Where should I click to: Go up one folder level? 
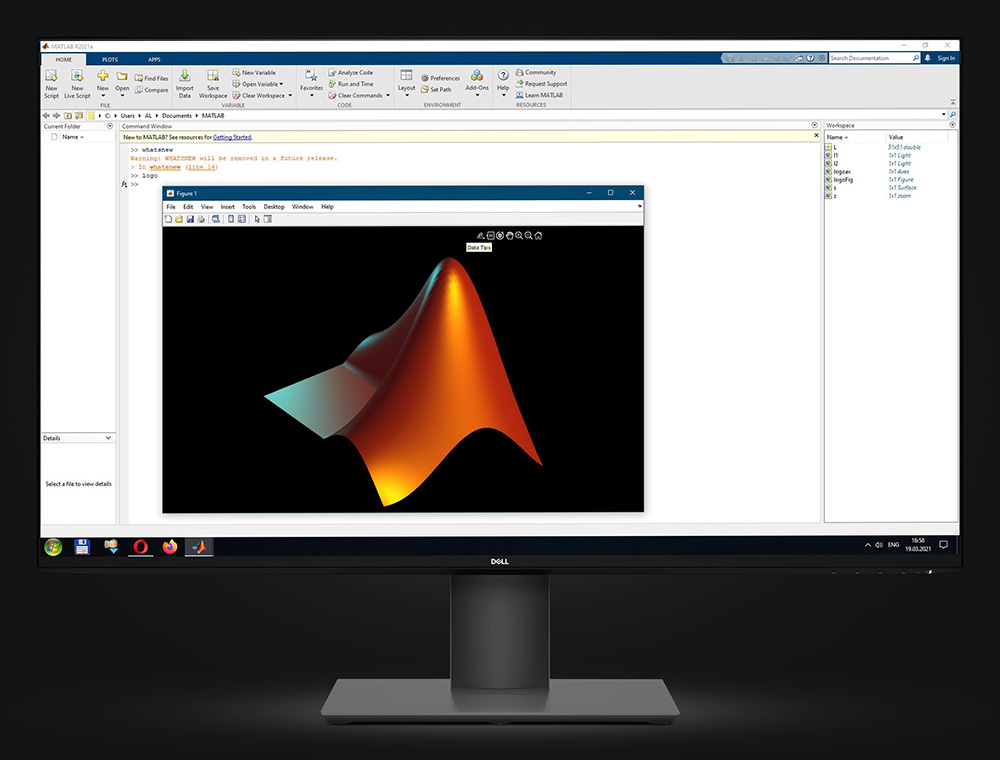tap(68, 115)
